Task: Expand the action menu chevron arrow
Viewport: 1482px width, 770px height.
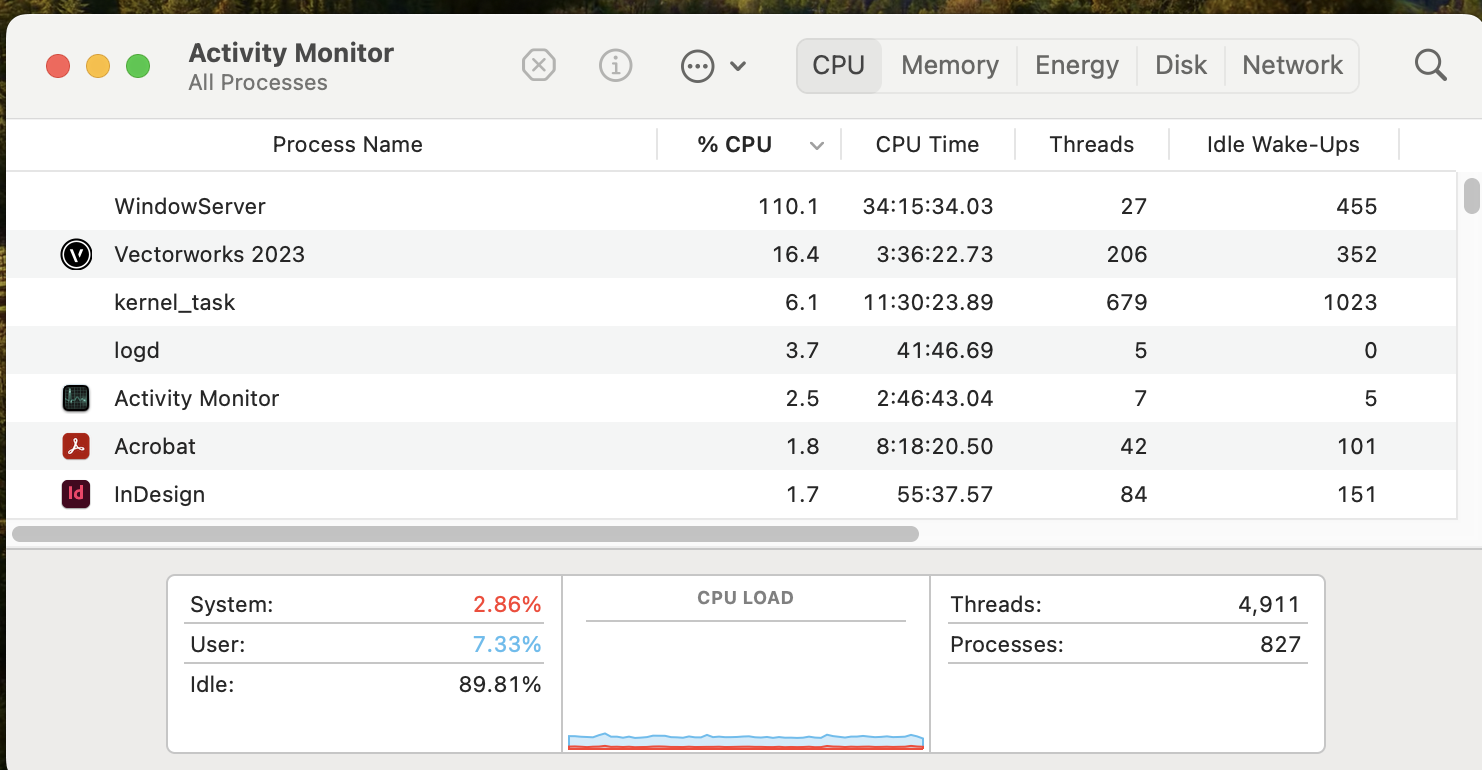Action: 738,67
